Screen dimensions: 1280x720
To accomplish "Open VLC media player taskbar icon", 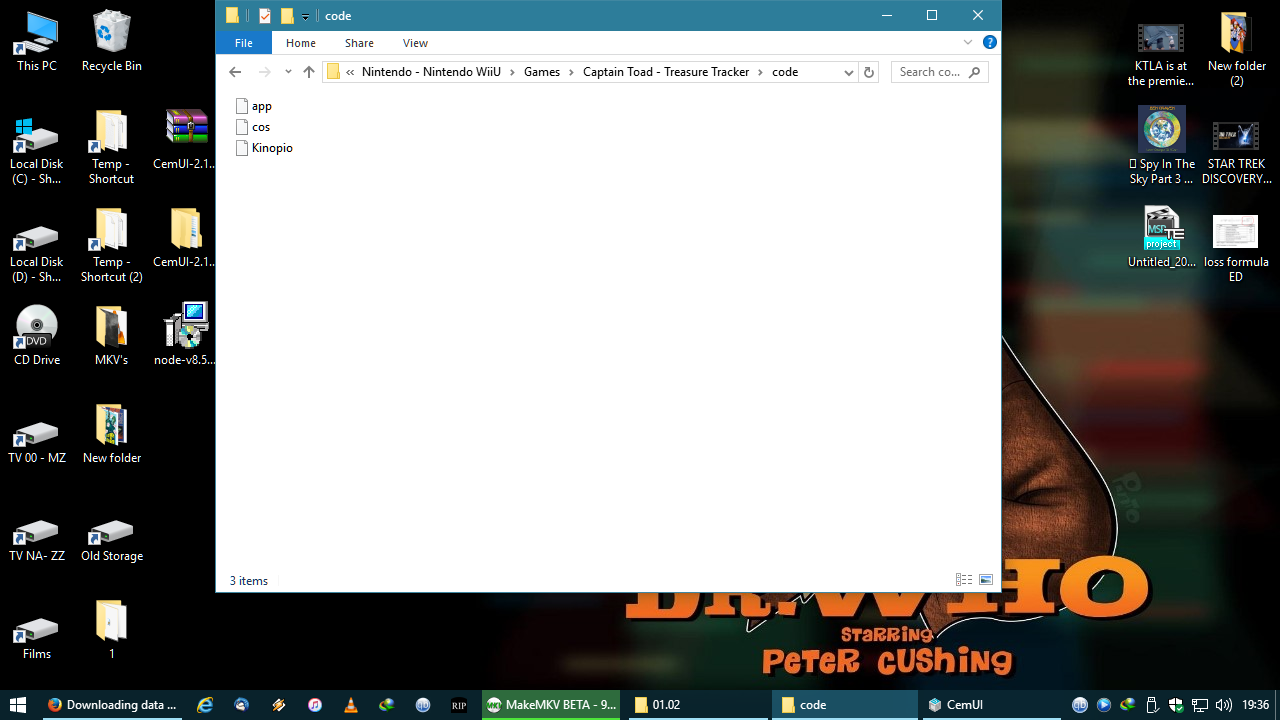I will (350, 705).
